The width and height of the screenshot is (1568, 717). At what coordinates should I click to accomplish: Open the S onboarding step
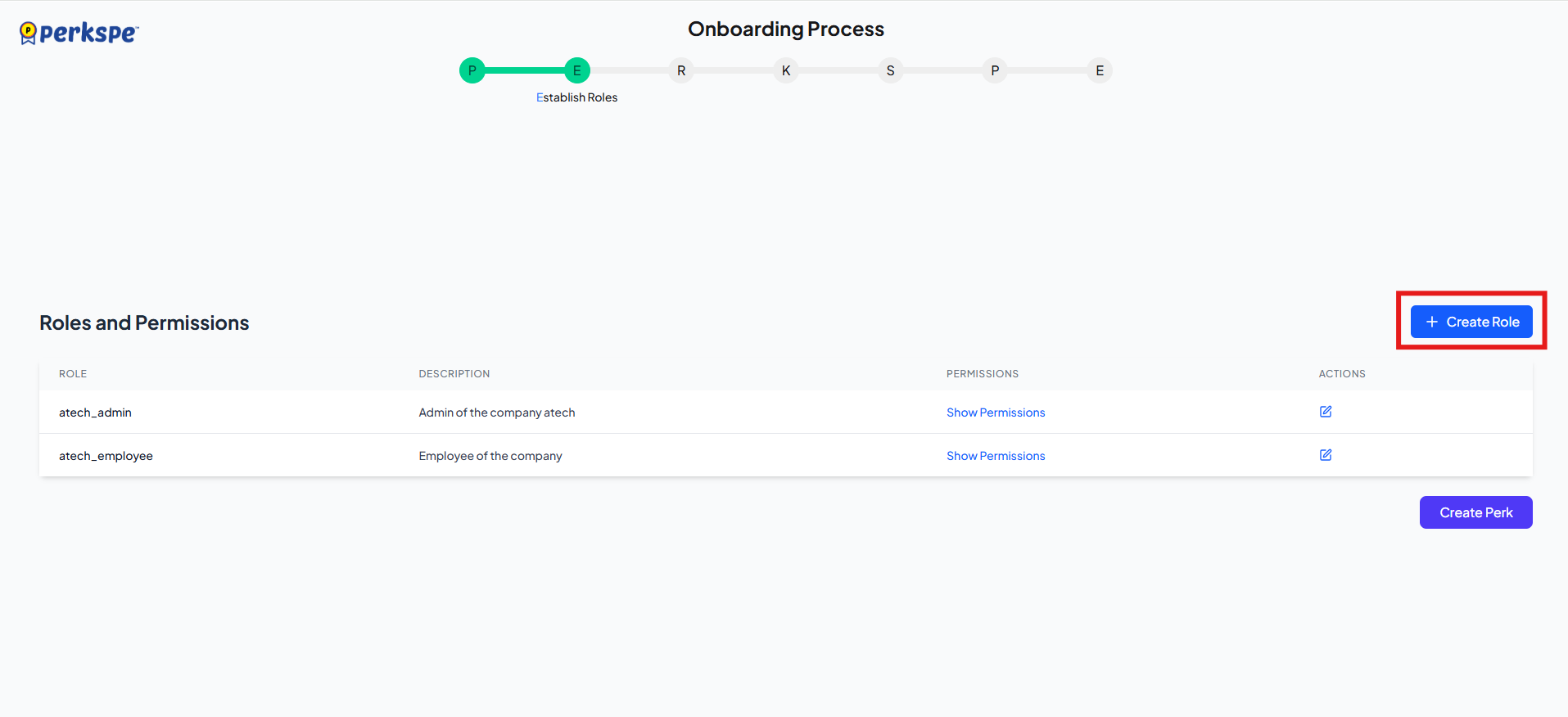[890, 70]
